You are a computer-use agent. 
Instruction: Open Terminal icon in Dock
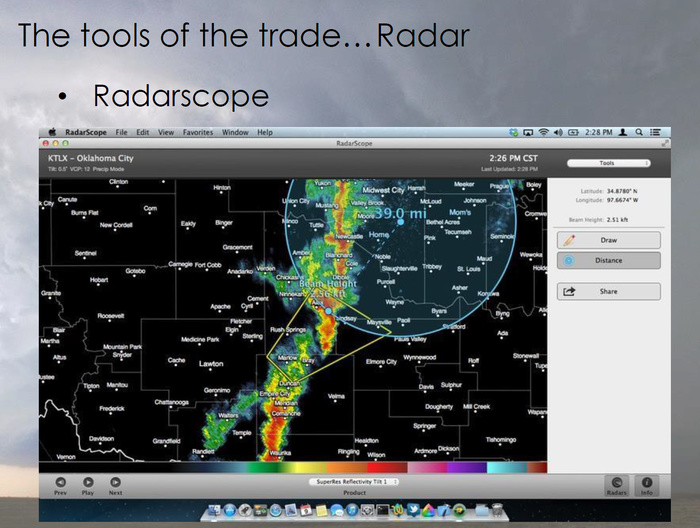pyautogui.click(x=383, y=510)
